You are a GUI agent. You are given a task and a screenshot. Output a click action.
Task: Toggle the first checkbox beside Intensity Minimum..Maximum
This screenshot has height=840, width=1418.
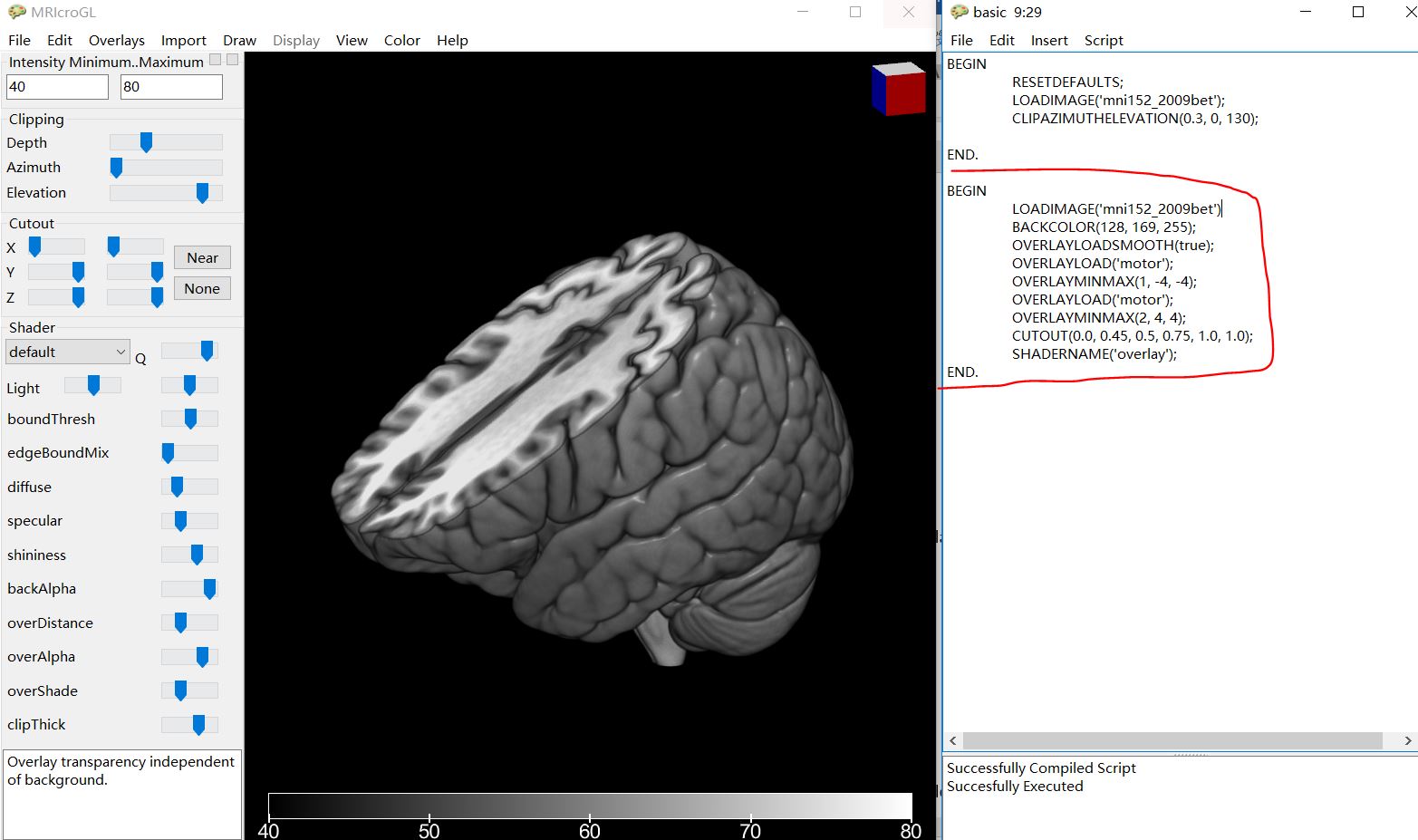tap(215, 60)
